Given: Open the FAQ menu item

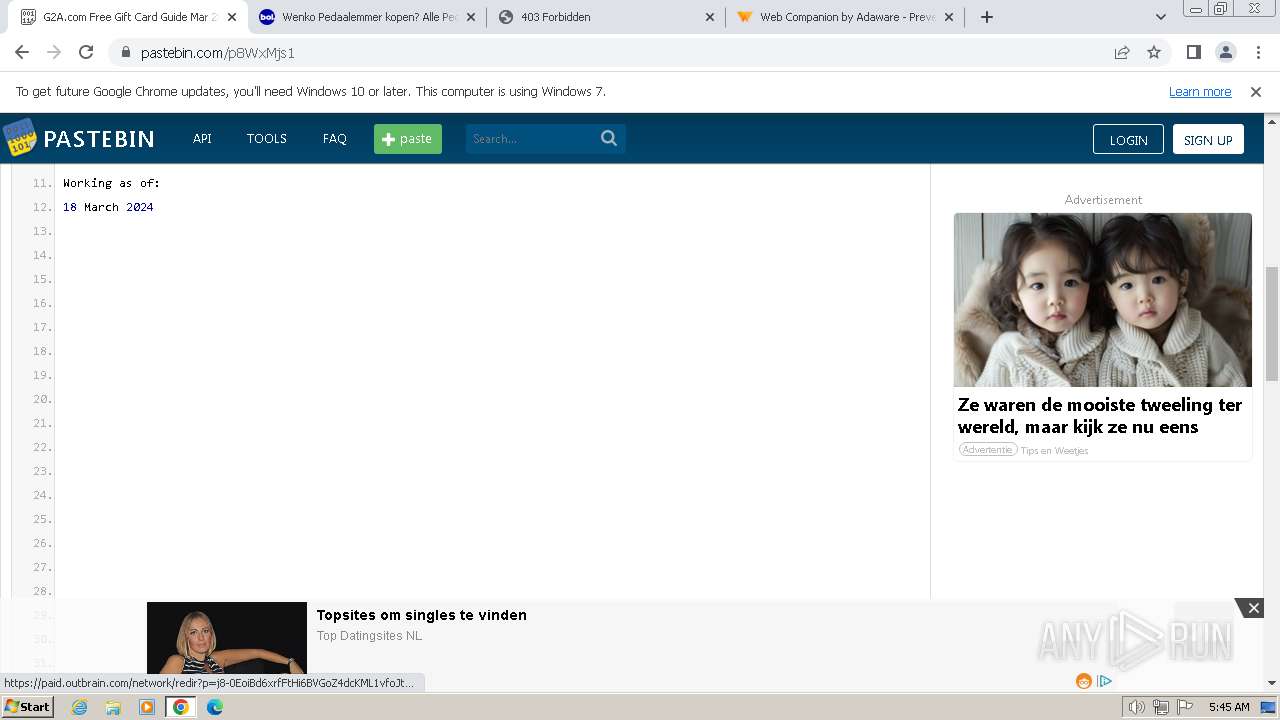Looking at the screenshot, I should pos(335,139).
